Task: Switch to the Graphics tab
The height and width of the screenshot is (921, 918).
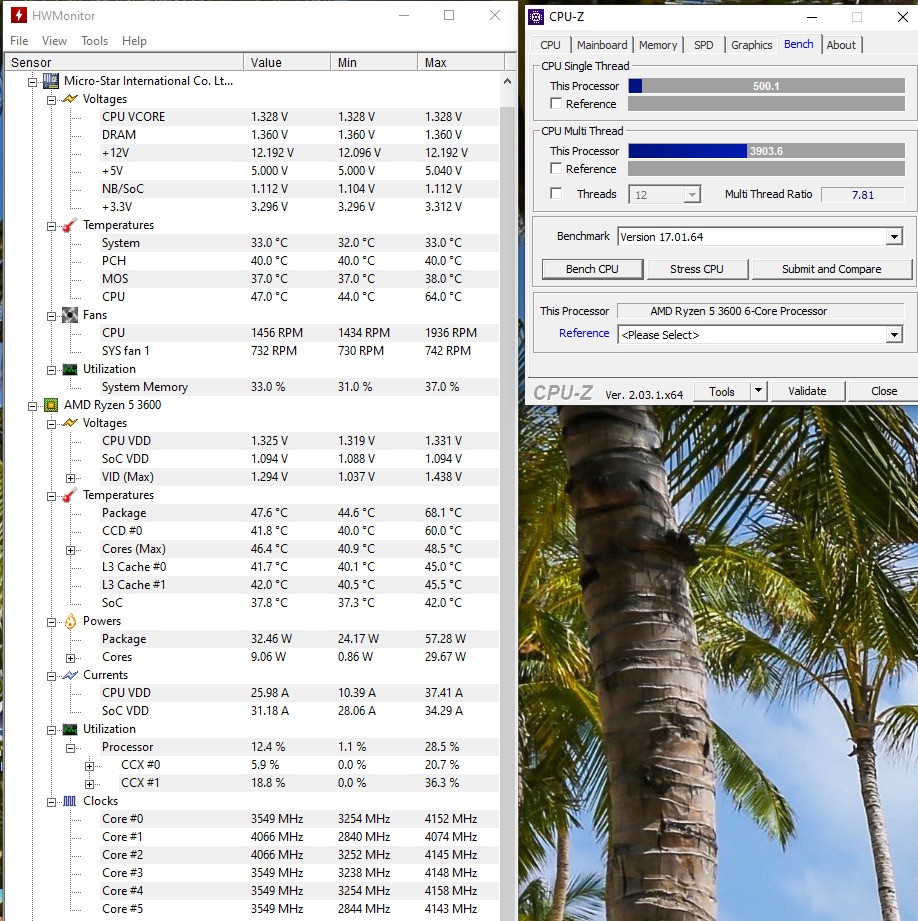Action: point(751,45)
